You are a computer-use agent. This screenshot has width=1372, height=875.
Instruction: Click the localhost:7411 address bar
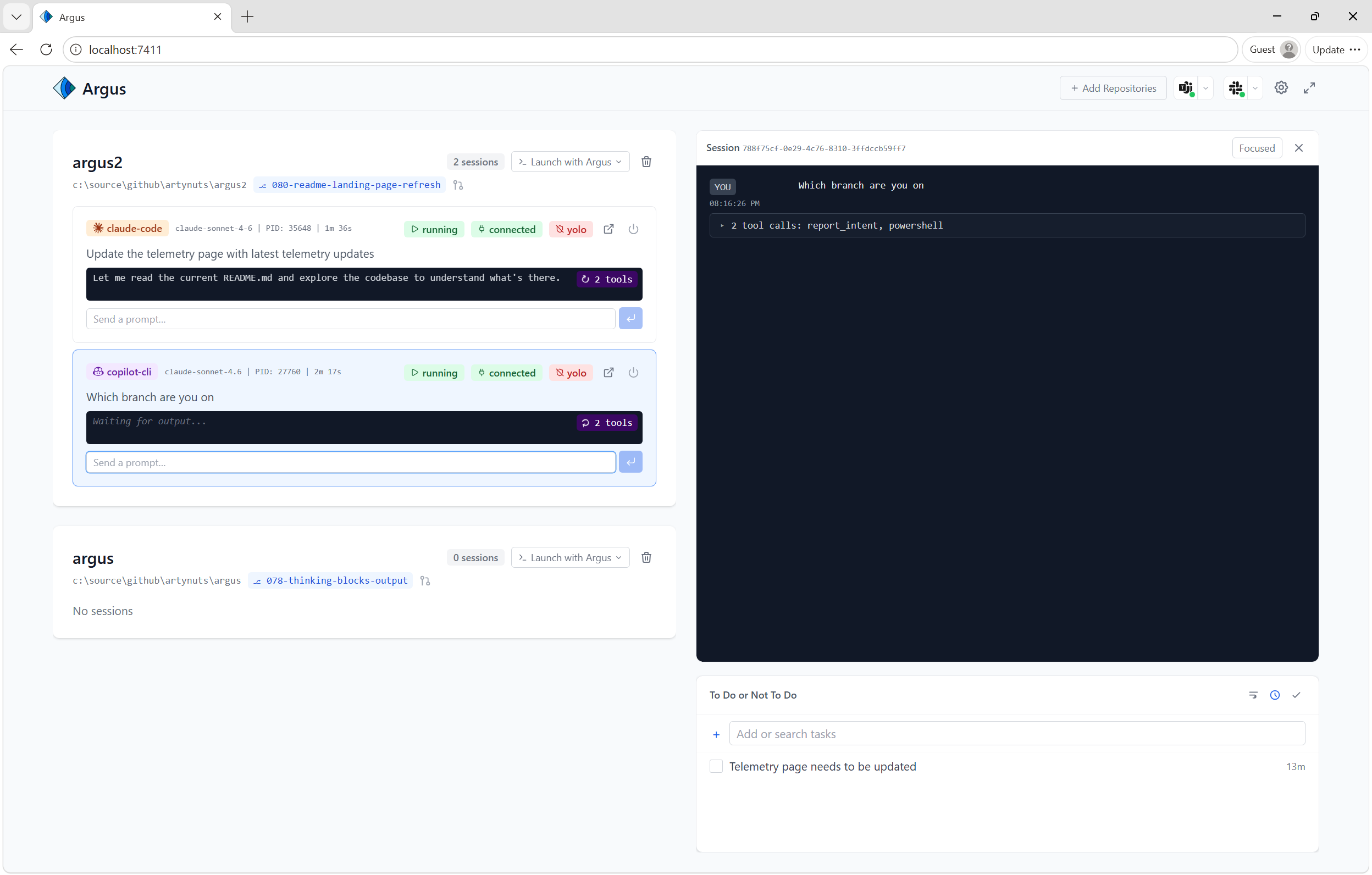pos(650,49)
